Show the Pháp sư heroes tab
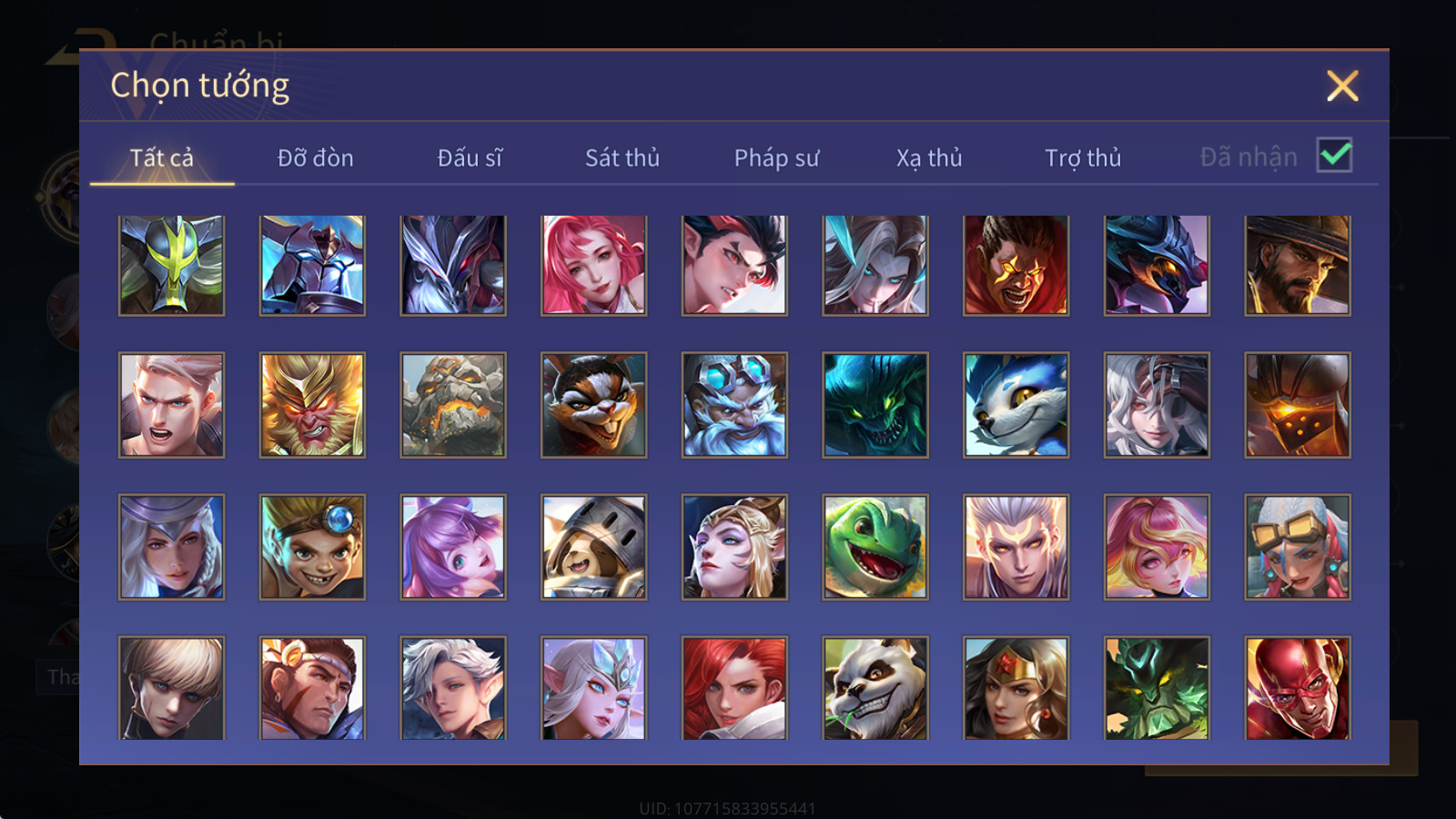Screen dimensions: 1456x819 click(x=776, y=157)
